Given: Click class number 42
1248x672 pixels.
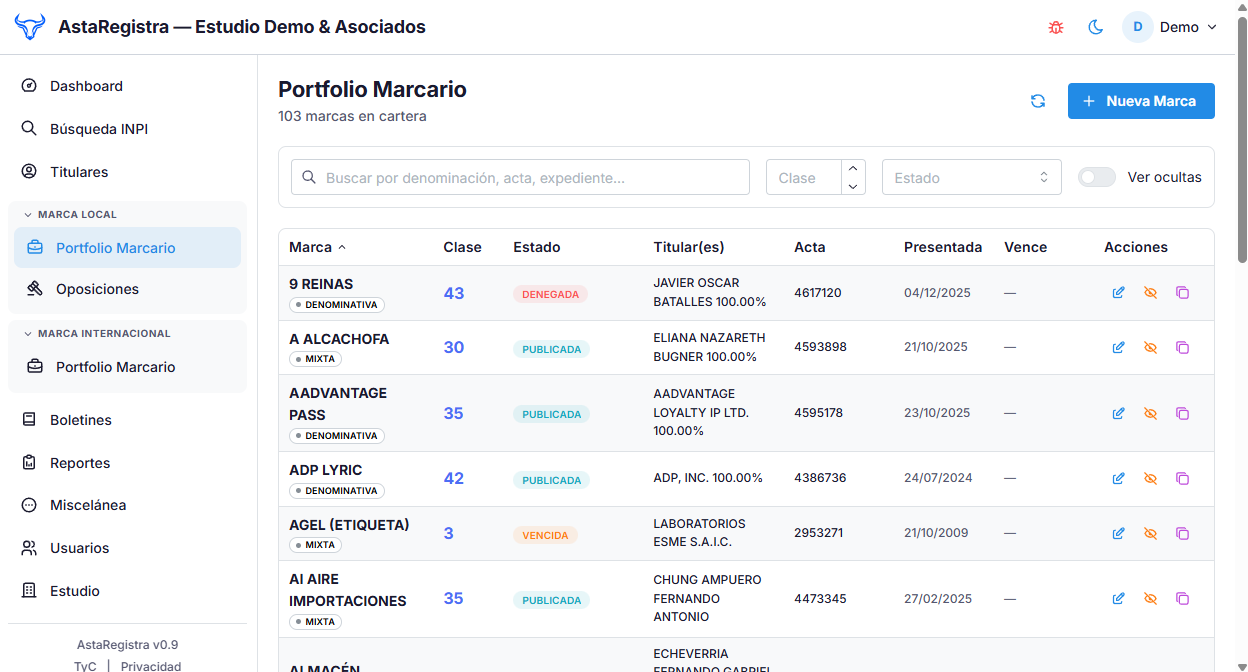Looking at the screenshot, I should click(x=454, y=478).
